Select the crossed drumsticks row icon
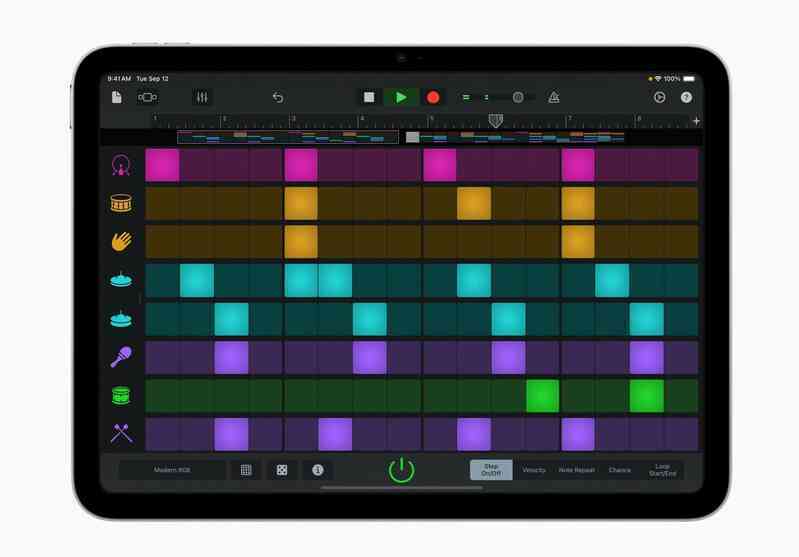The height and width of the screenshot is (557, 799). [x=121, y=434]
